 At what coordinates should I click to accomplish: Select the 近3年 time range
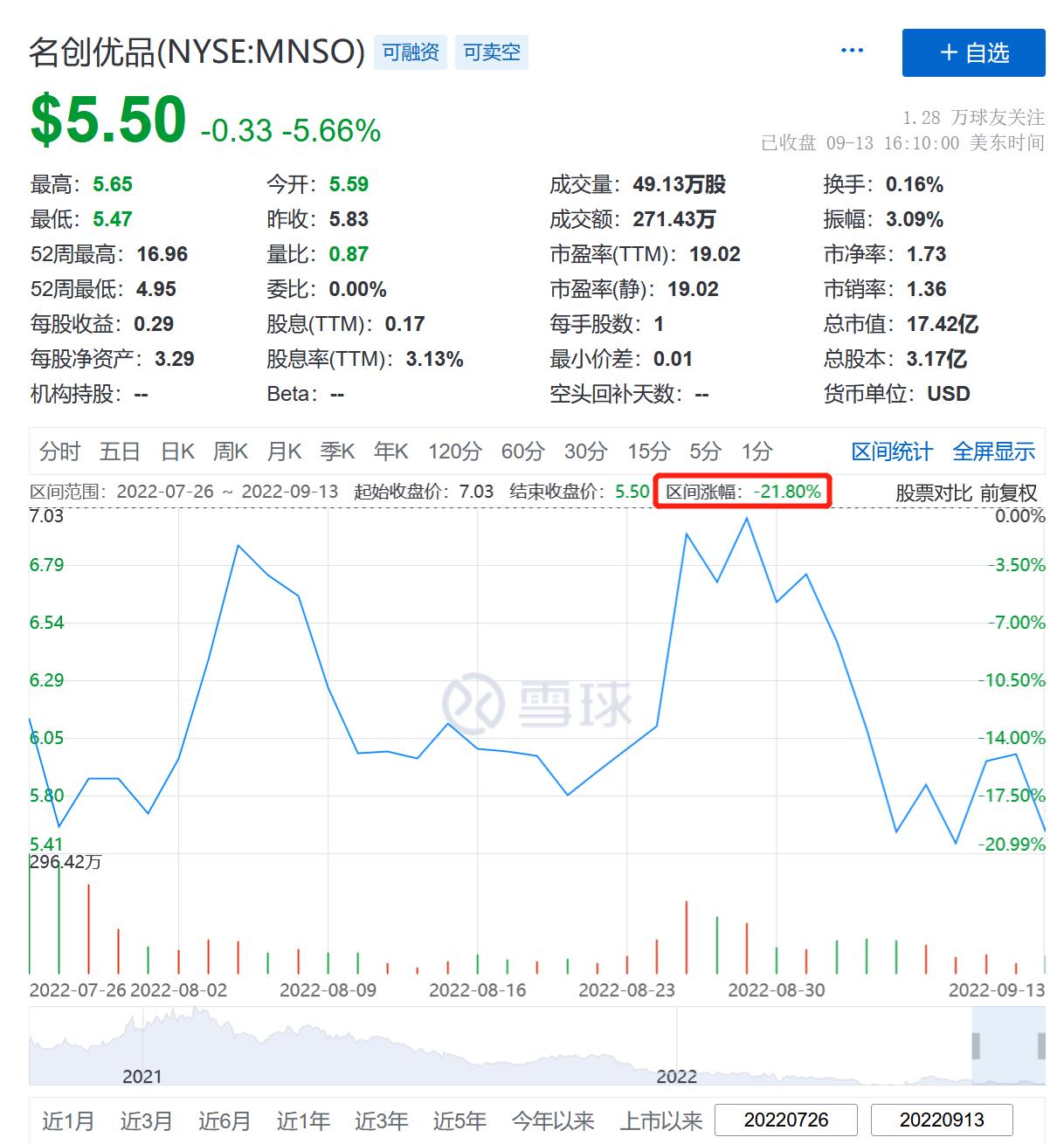pyautogui.click(x=381, y=1120)
